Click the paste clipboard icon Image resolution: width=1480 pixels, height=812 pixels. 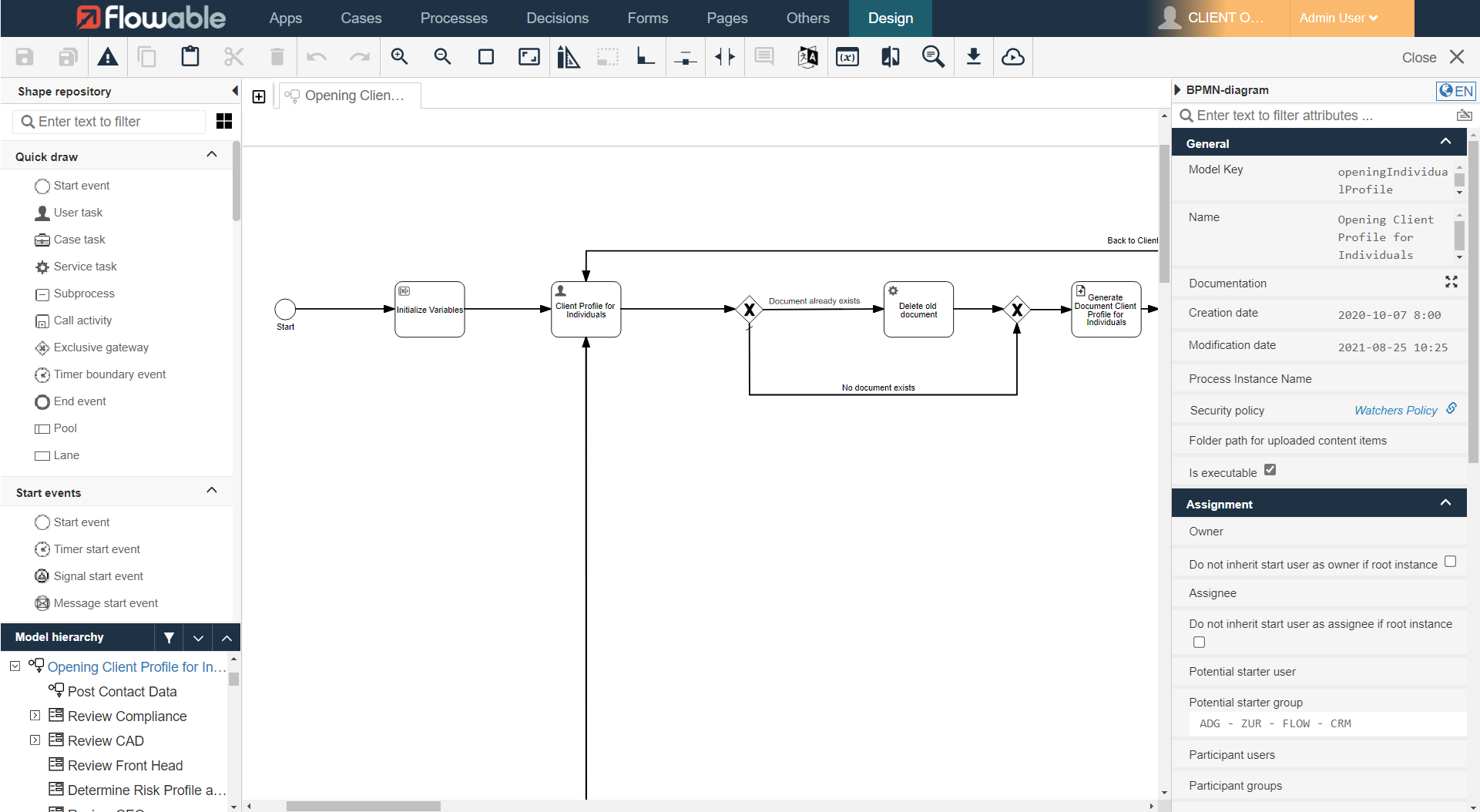point(190,56)
